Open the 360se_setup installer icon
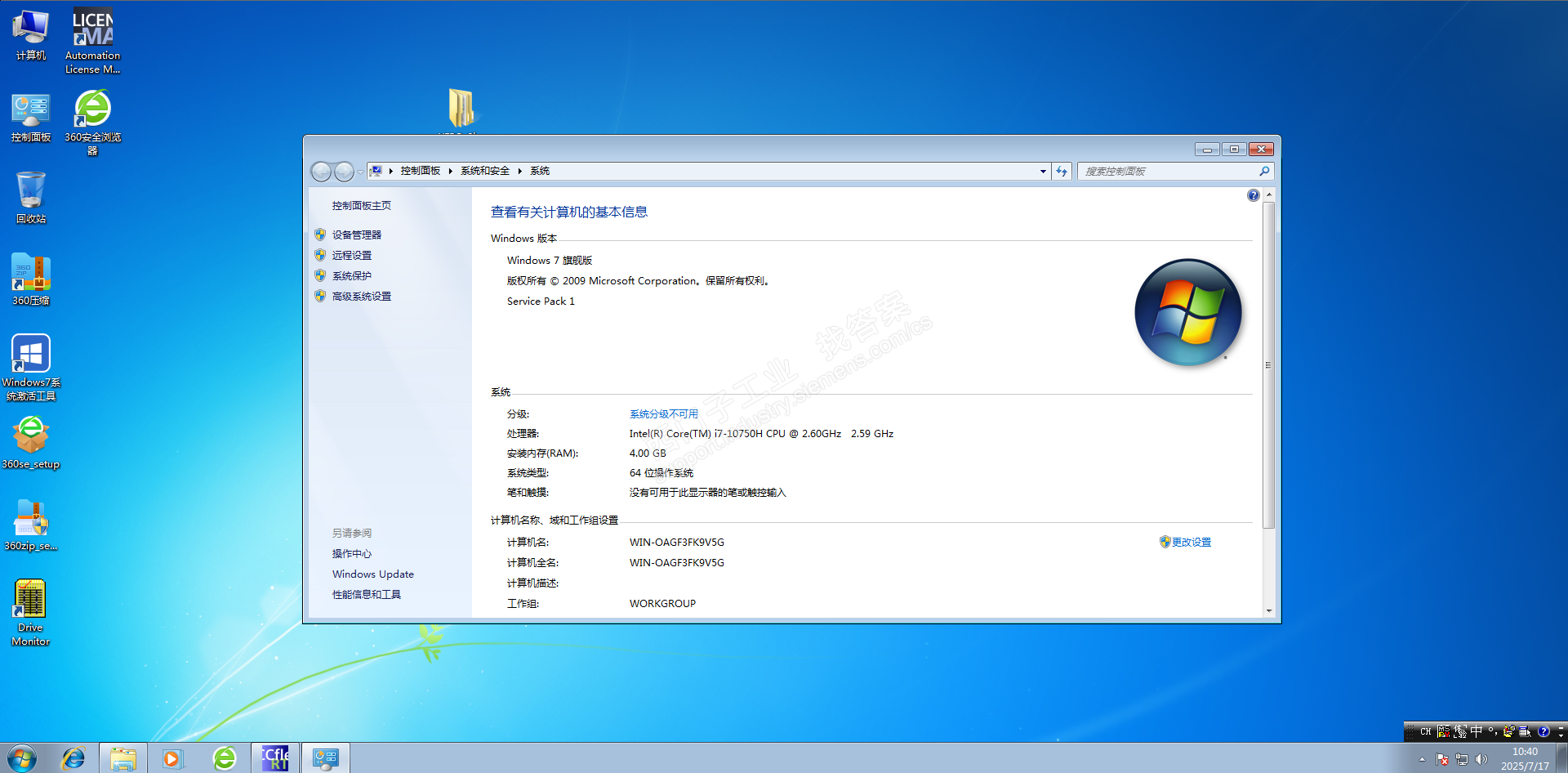The height and width of the screenshot is (773, 1568). click(x=31, y=443)
